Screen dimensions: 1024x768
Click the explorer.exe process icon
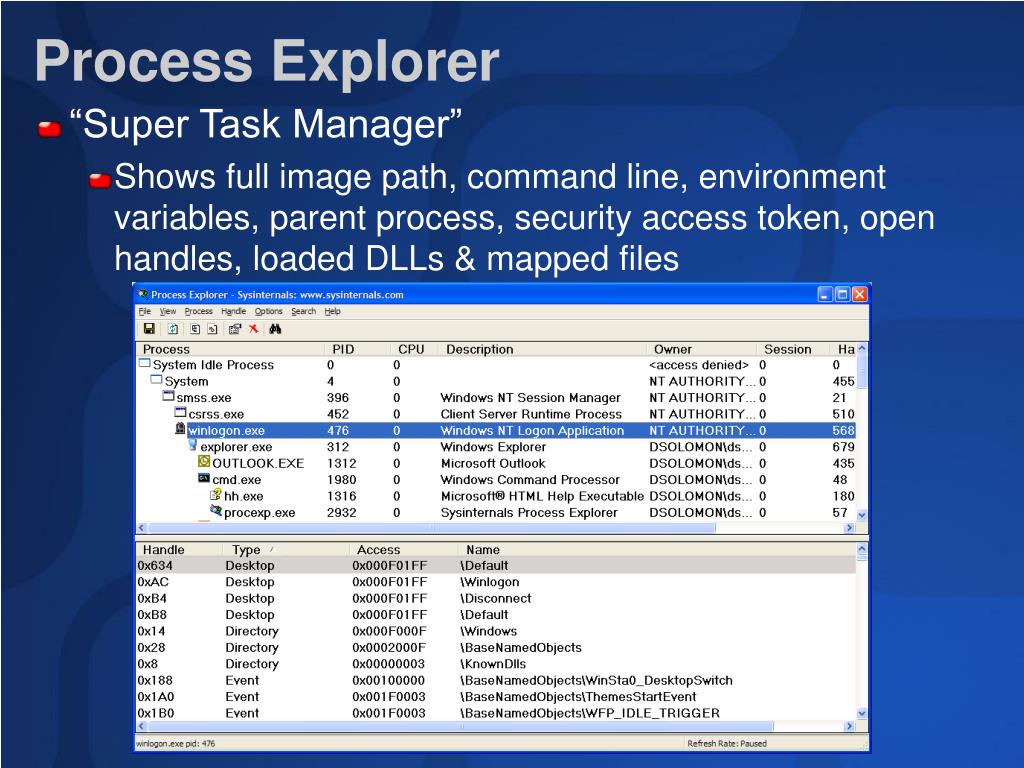pyautogui.click(x=193, y=445)
